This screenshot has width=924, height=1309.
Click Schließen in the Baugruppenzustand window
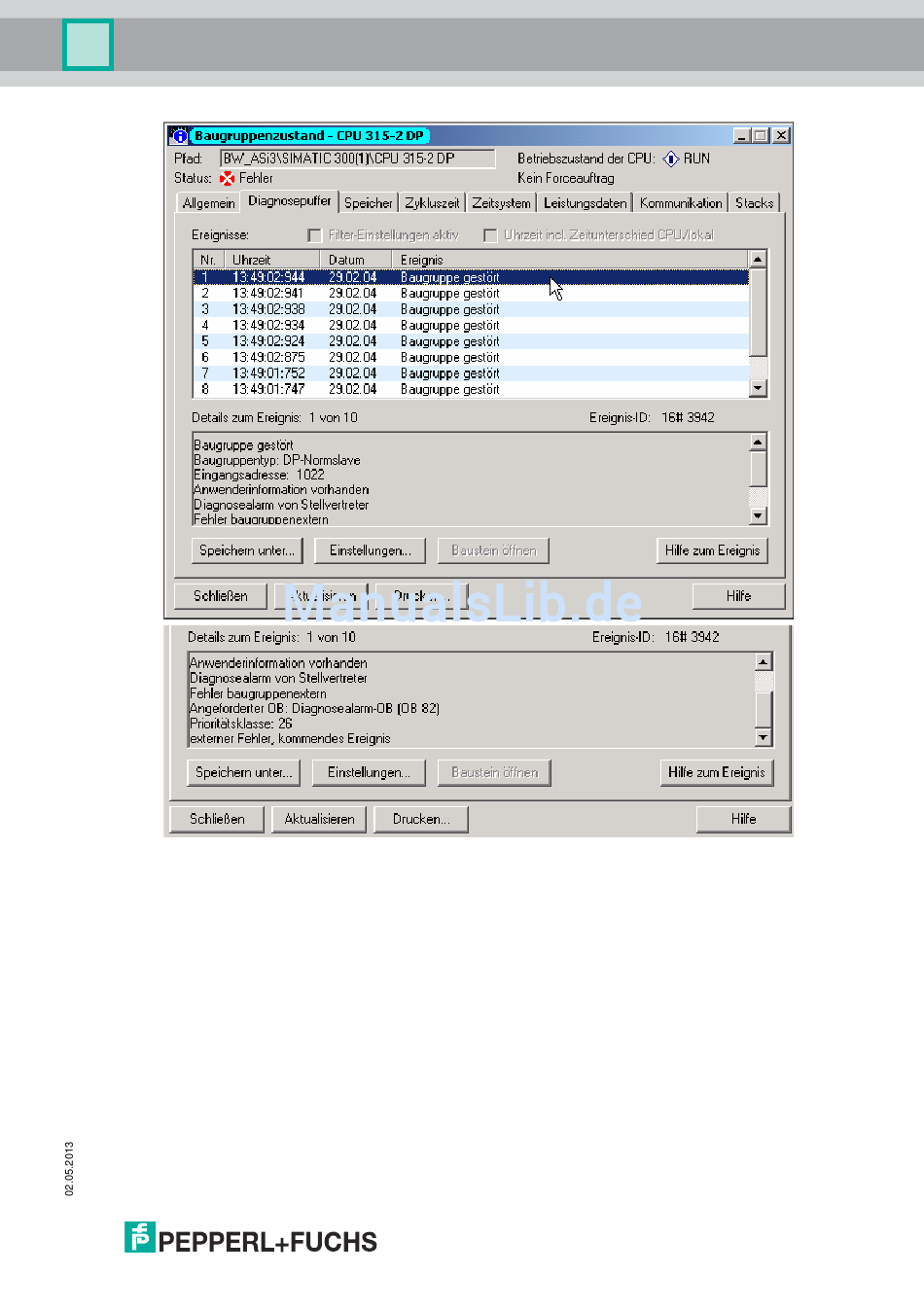(x=221, y=596)
